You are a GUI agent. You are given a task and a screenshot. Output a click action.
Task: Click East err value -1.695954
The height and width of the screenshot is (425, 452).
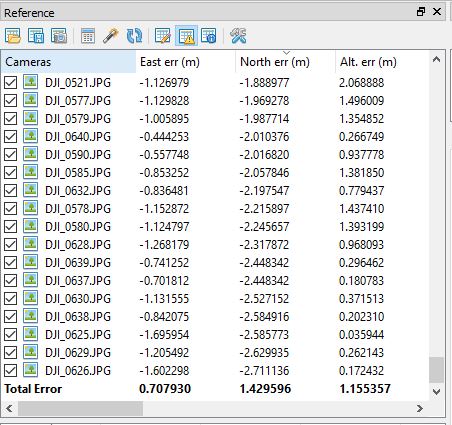click(x=164, y=335)
